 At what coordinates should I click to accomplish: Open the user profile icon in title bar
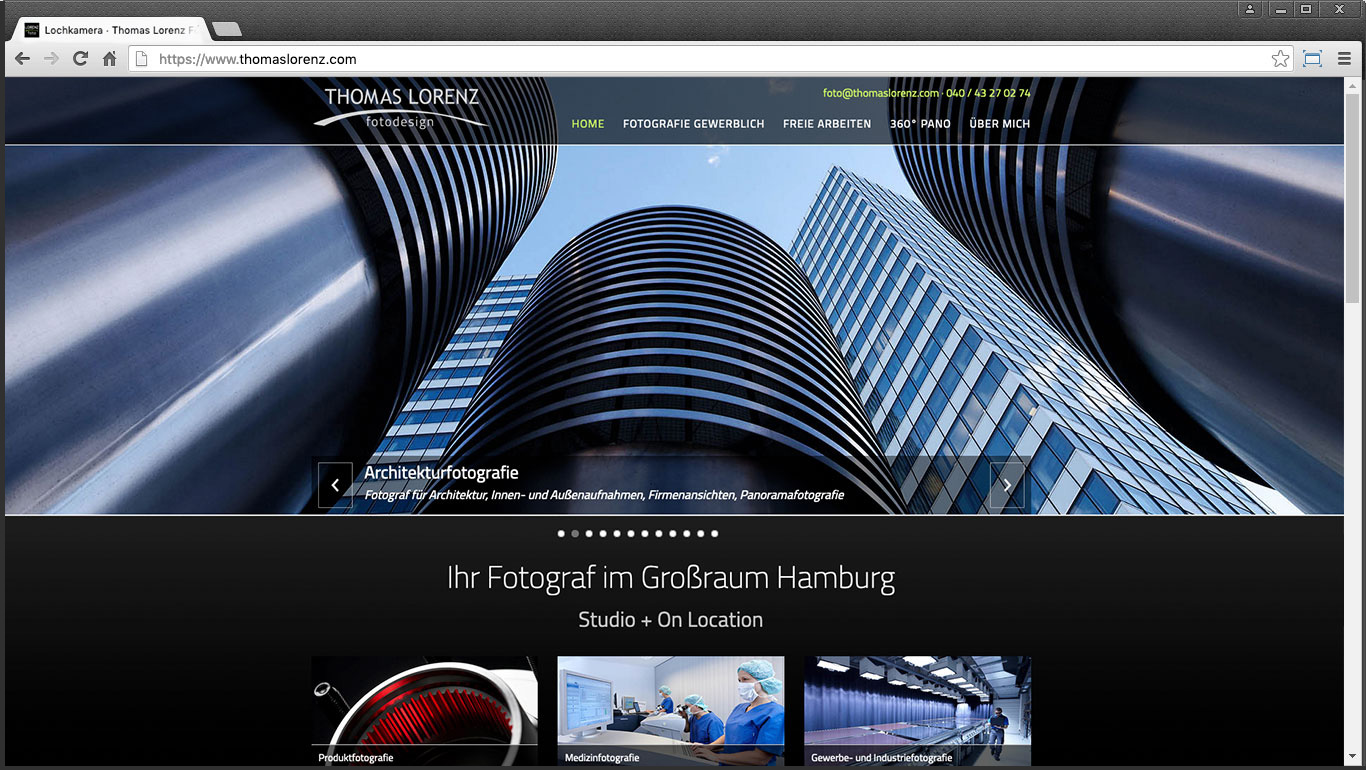click(1250, 9)
